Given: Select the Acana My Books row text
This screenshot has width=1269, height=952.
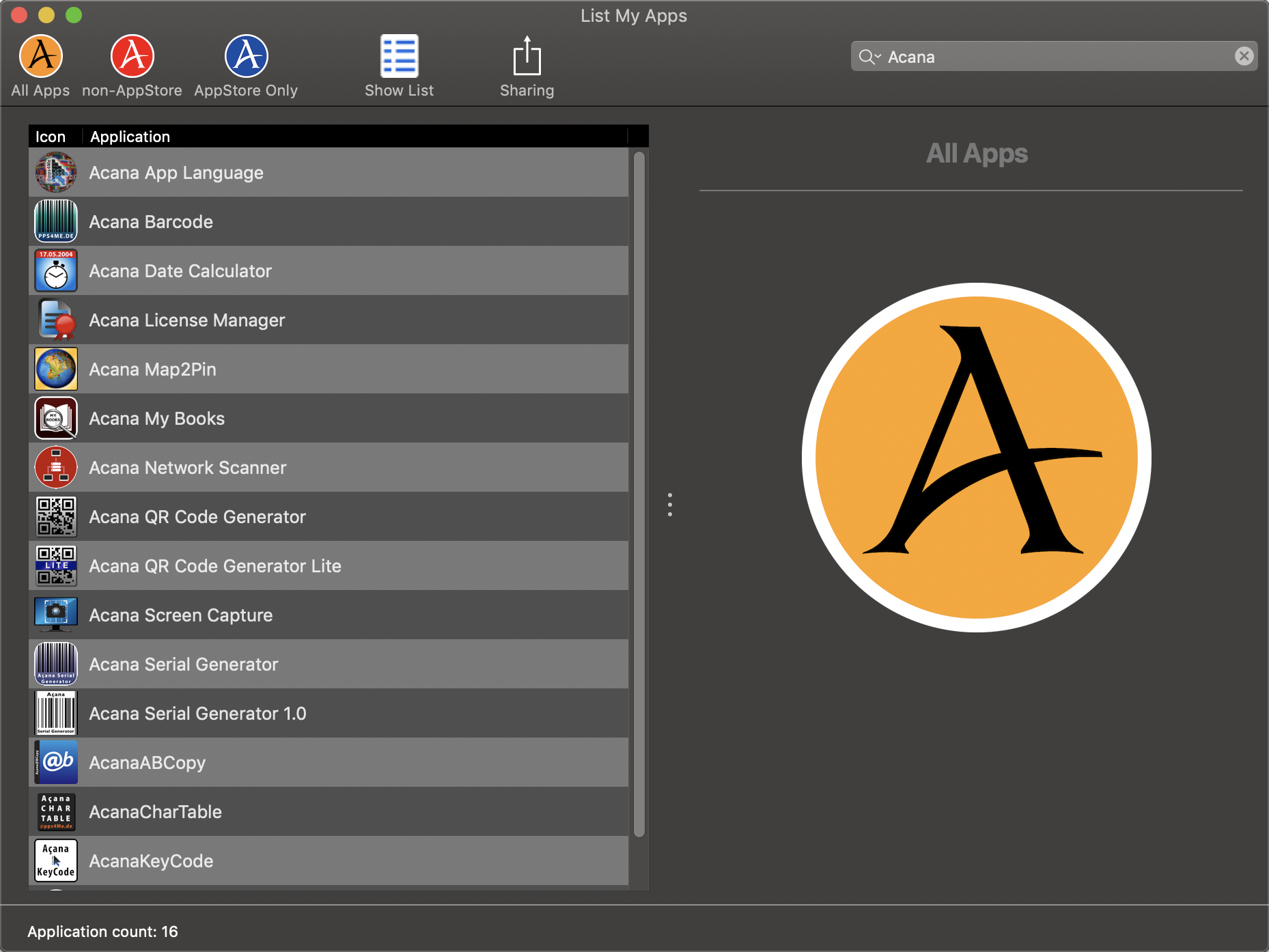Looking at the screenshot, I should point(157,419).
